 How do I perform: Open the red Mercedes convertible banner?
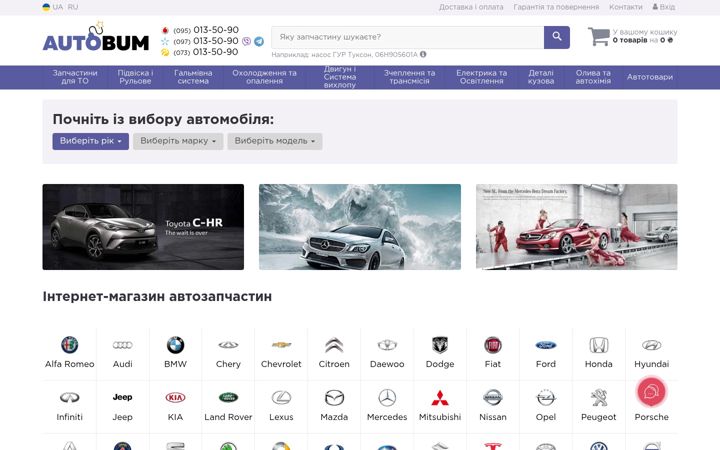click(576, 227)
